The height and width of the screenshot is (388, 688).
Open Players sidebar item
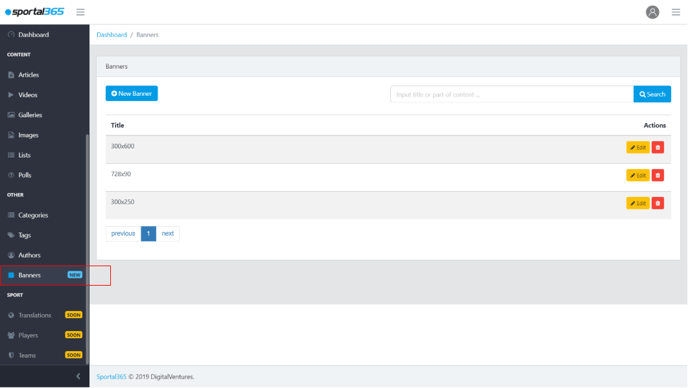tap(44, 335)
